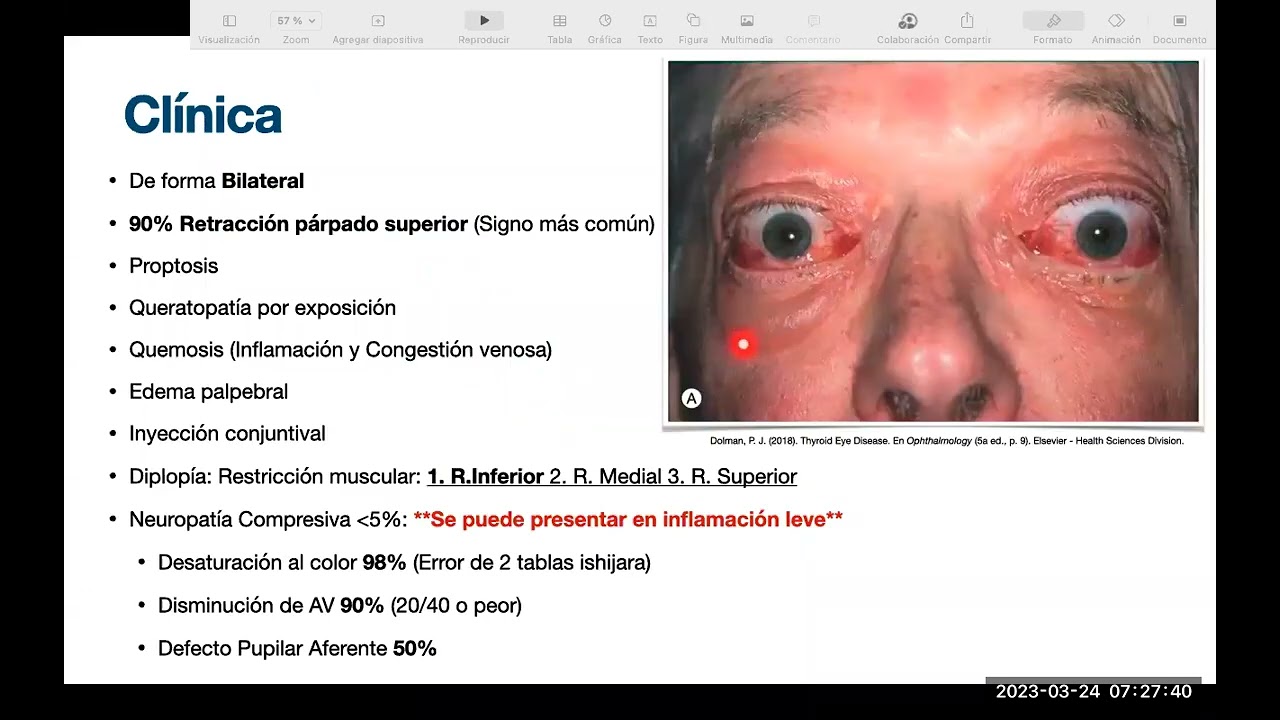Click red 'Se puede presentar en inflamación leve' text

[x=628, y=520]
